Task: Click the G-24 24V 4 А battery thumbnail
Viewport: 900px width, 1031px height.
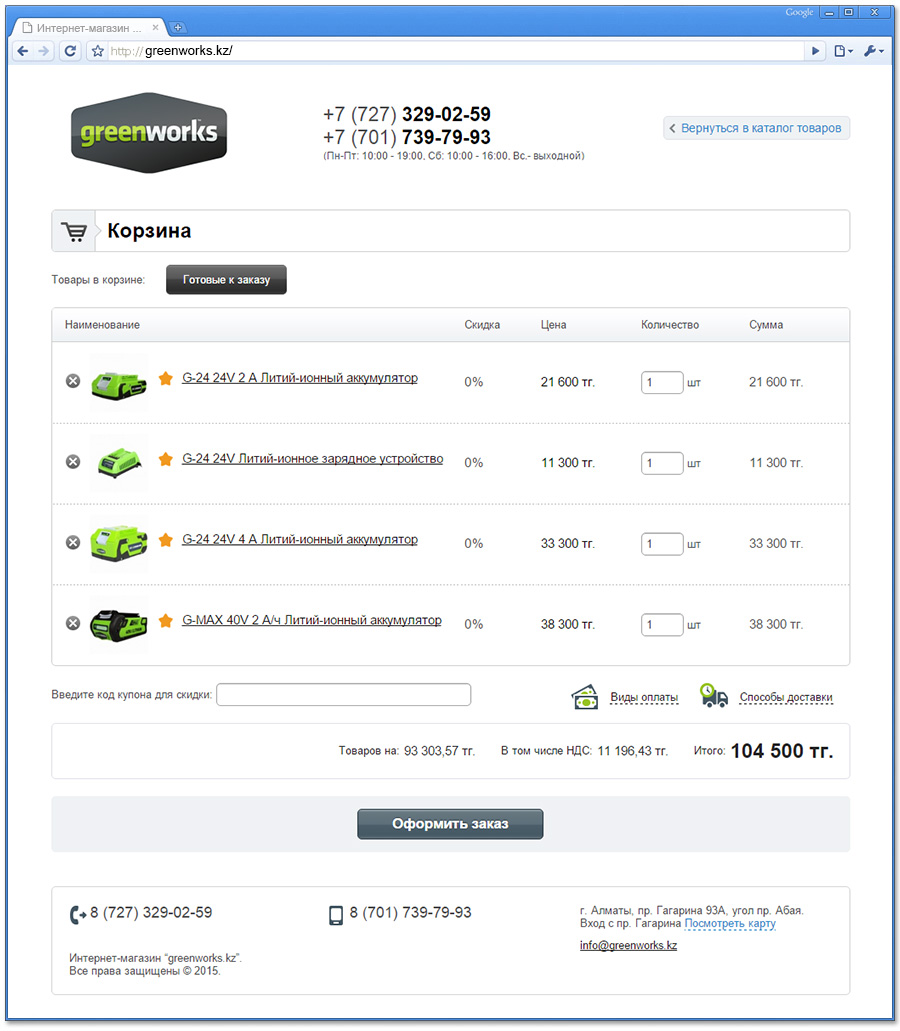Action: tap(118, 544)
